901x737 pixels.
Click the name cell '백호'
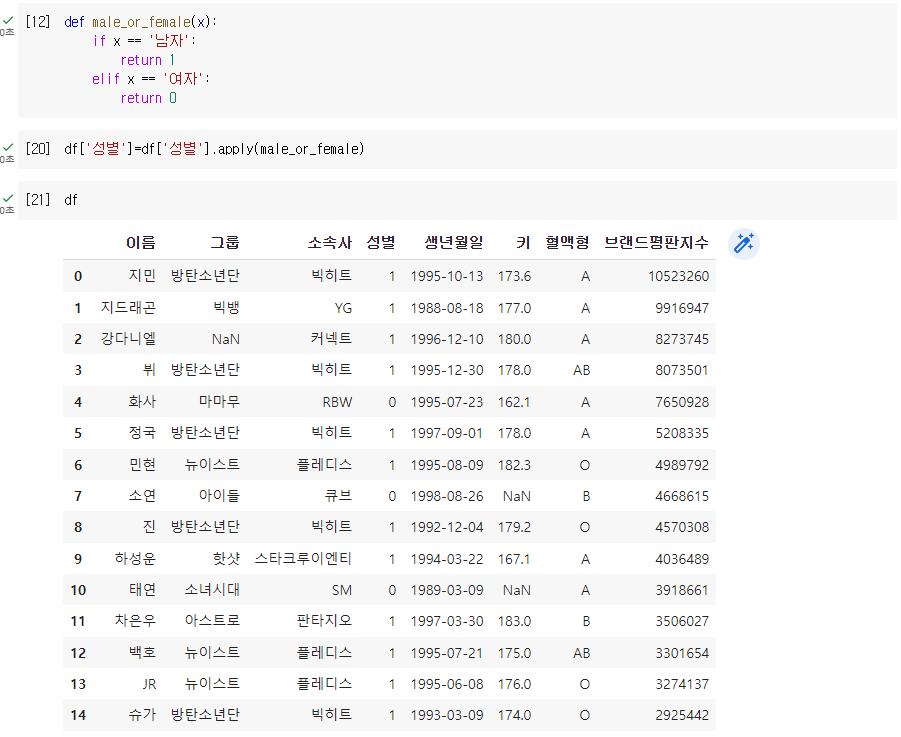point(142,653)
